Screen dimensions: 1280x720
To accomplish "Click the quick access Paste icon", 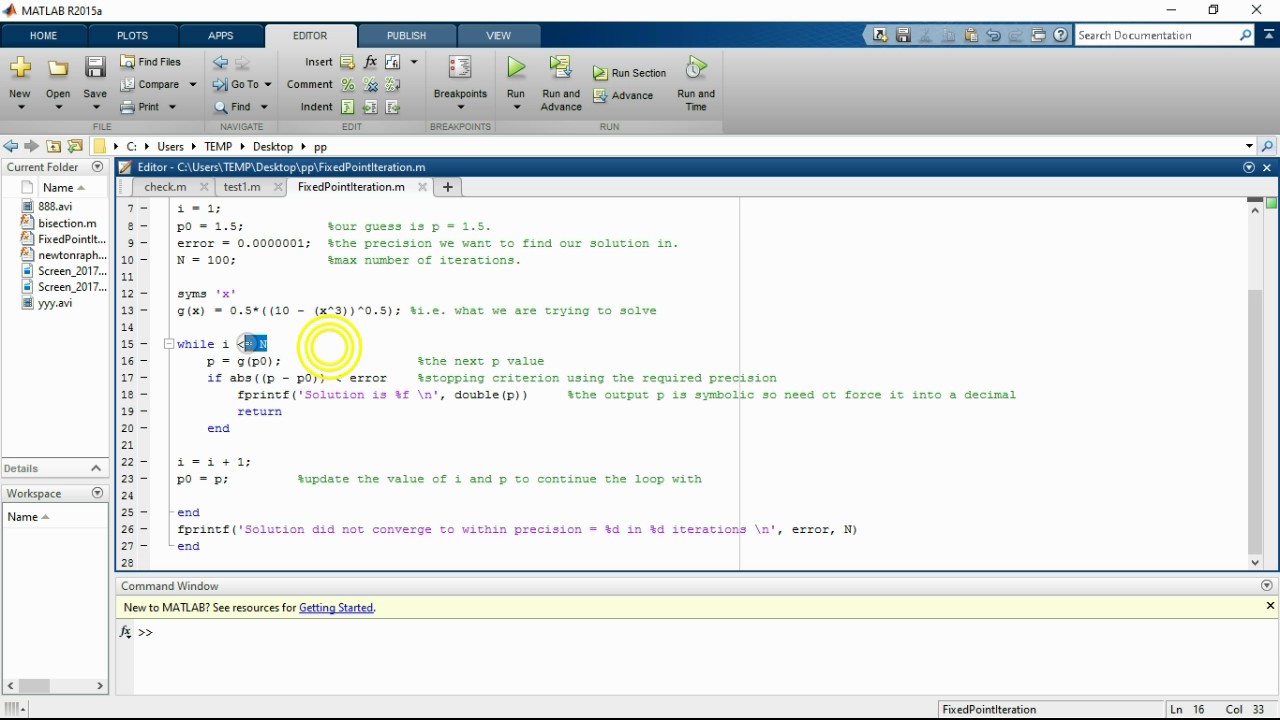I will [971, 35].
